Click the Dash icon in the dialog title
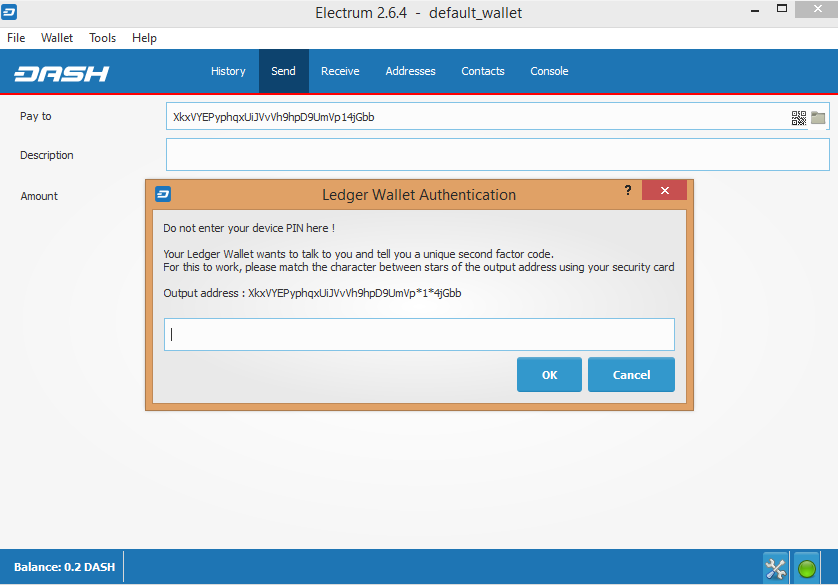Screen dimensions: 838x585 pos(163,194)
